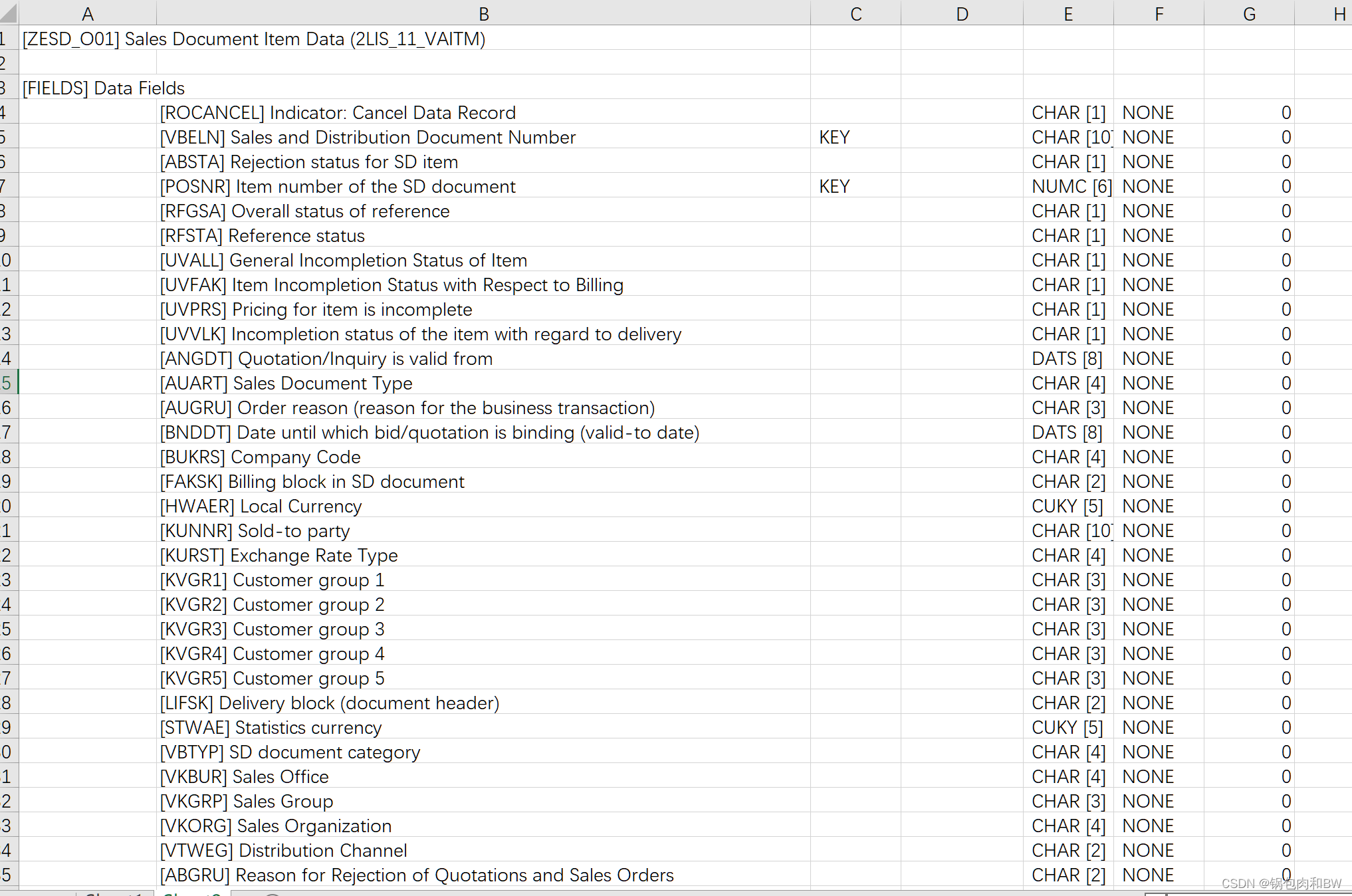Click the title cell ZESD_O01 Sales Document Item Data
This screenshot has width=1352, height=896.
coord(254,39)
